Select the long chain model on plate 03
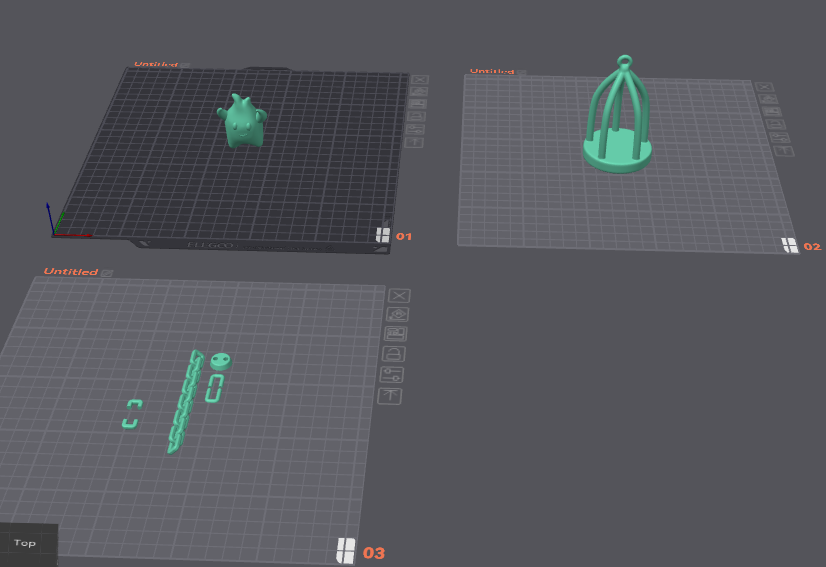This screenshot has height=567, width=826. (x=185, y=402)
